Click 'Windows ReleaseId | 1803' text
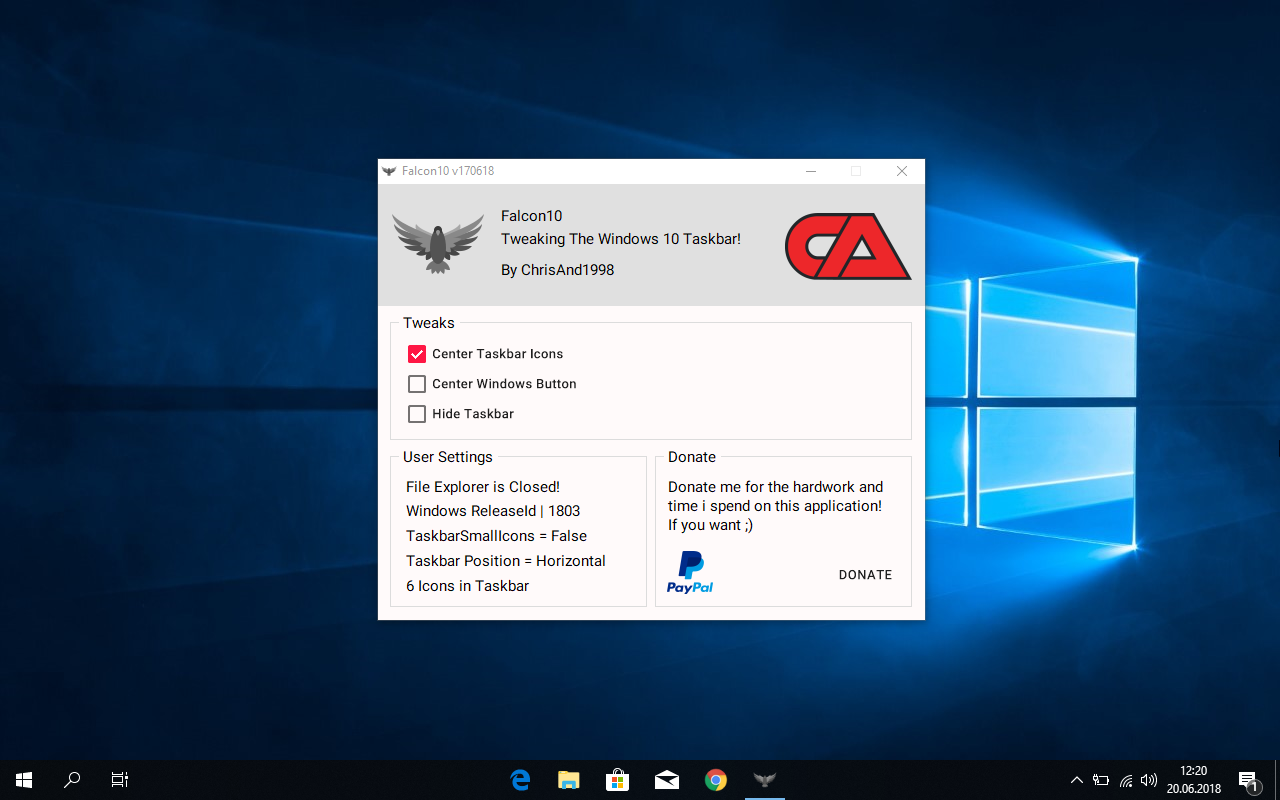Image resolution: width=1280 pixels, height=800 pixels. [x=493, y=511]
